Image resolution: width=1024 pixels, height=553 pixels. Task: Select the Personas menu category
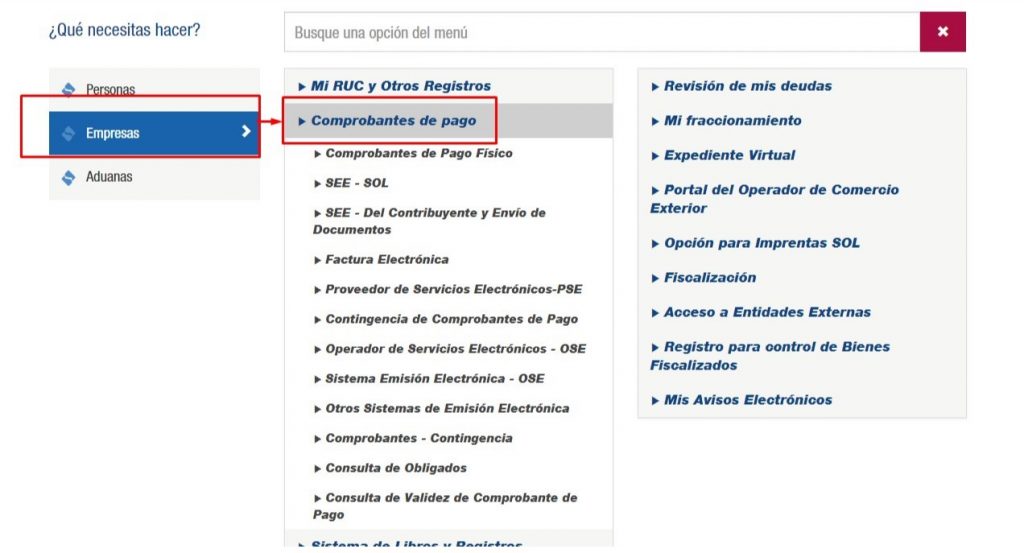(x=154, y=89)
